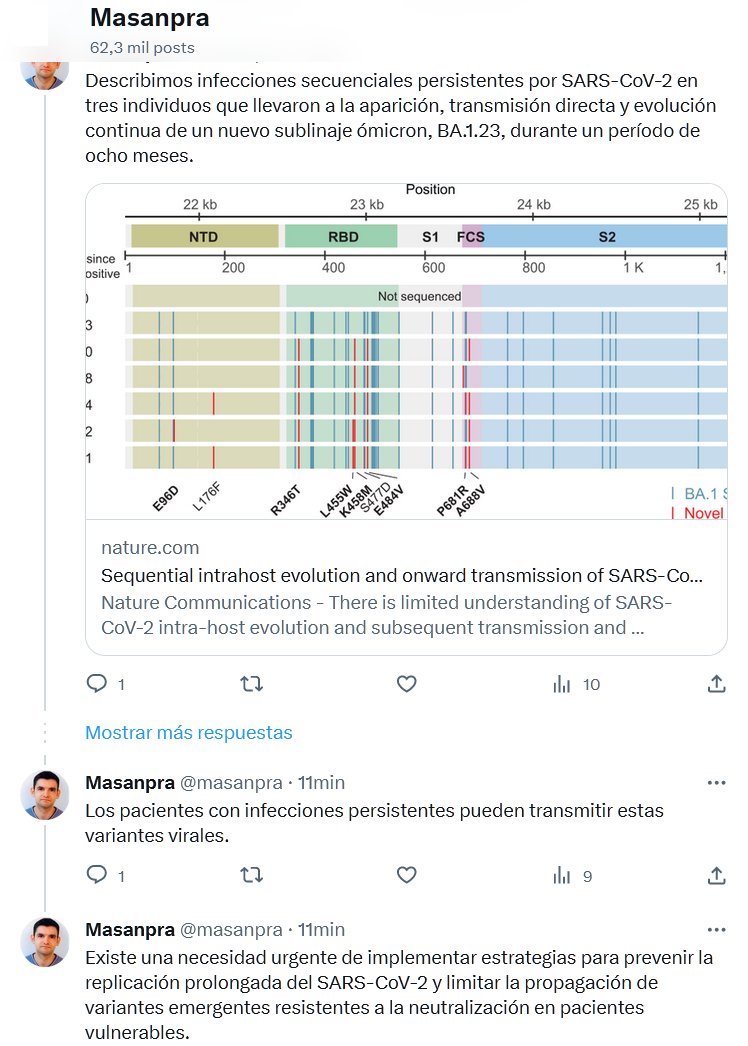The image size is (748, 1046).
Task: Click Masanpra avatar beside "Los pacientes" tweet
Action: [x=44, y=795]
